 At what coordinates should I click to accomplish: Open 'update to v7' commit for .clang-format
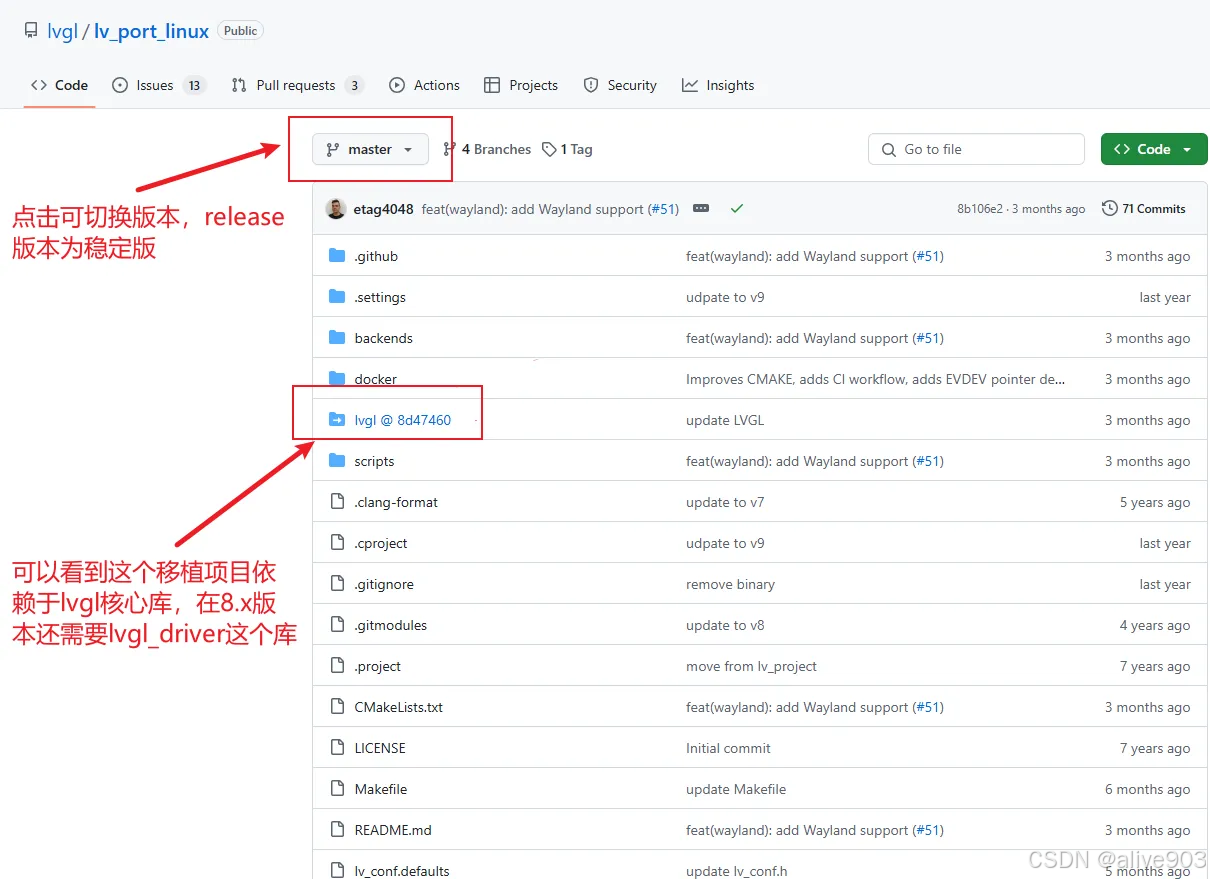click(725, 502)
